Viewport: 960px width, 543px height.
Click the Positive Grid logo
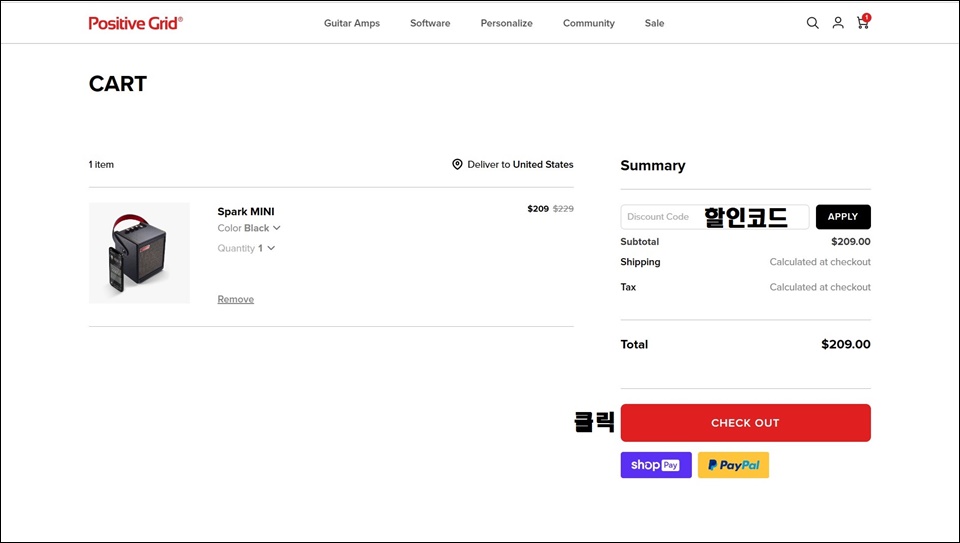[136, 23]
